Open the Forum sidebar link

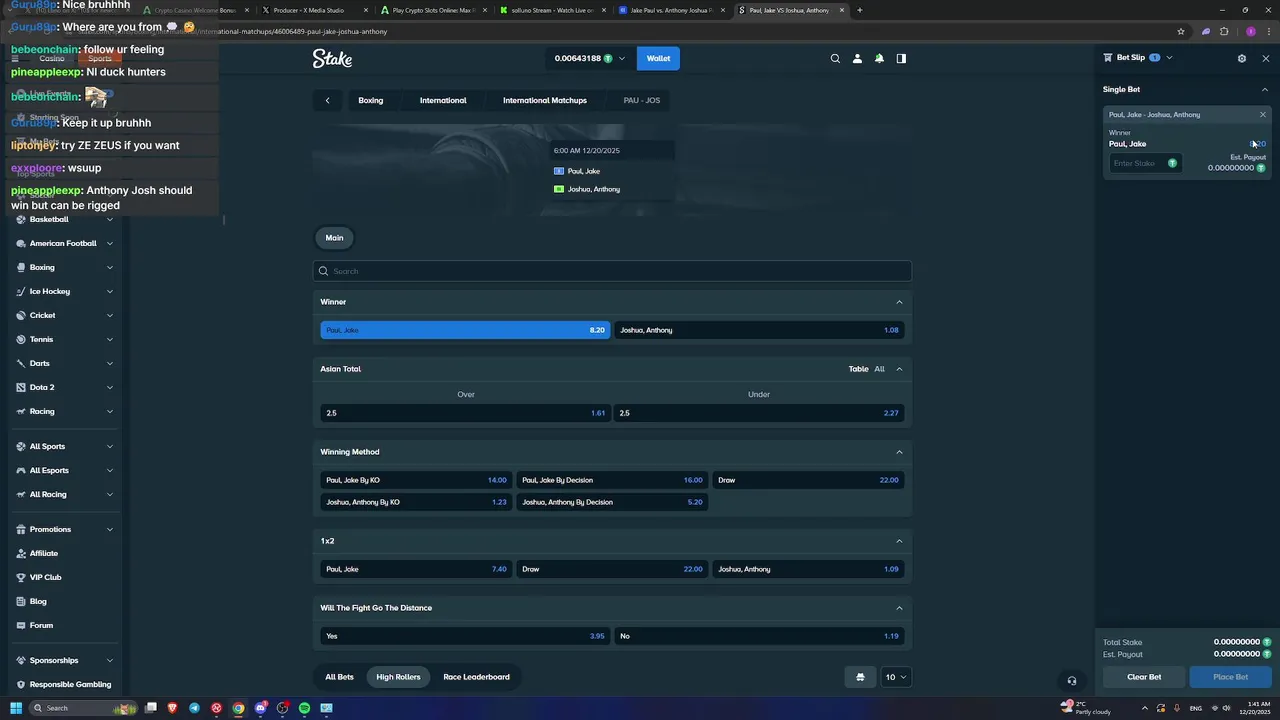pos(41,625)
